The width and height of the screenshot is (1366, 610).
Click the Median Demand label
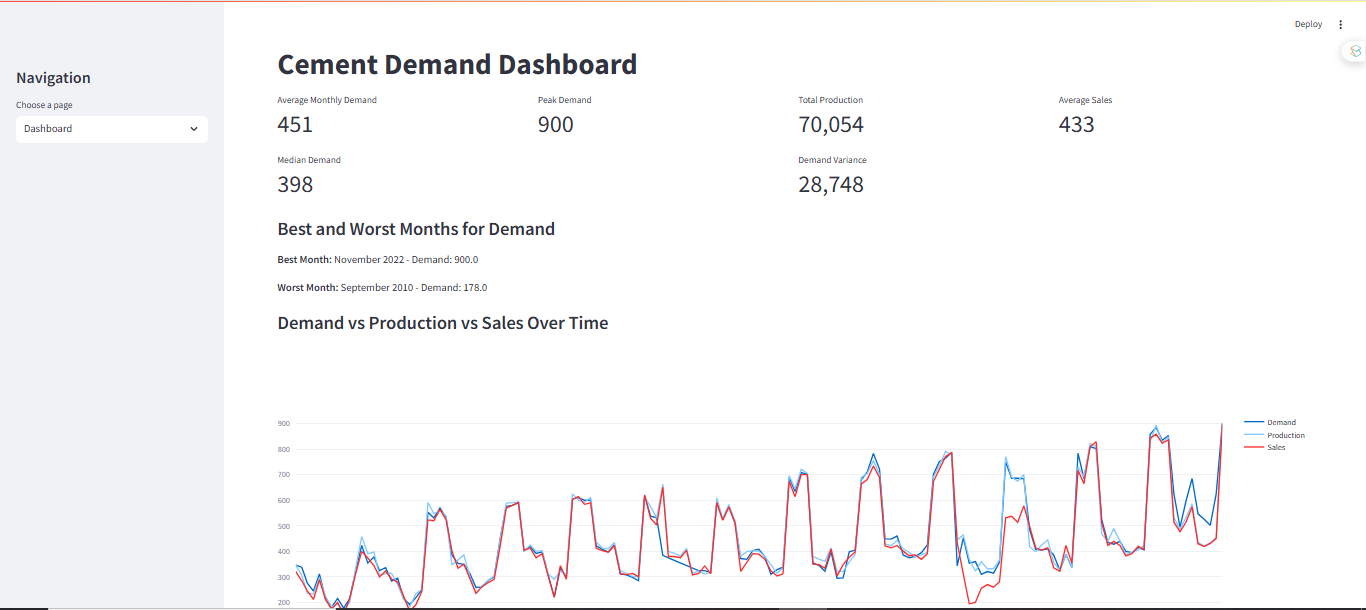tap(309, 160)
